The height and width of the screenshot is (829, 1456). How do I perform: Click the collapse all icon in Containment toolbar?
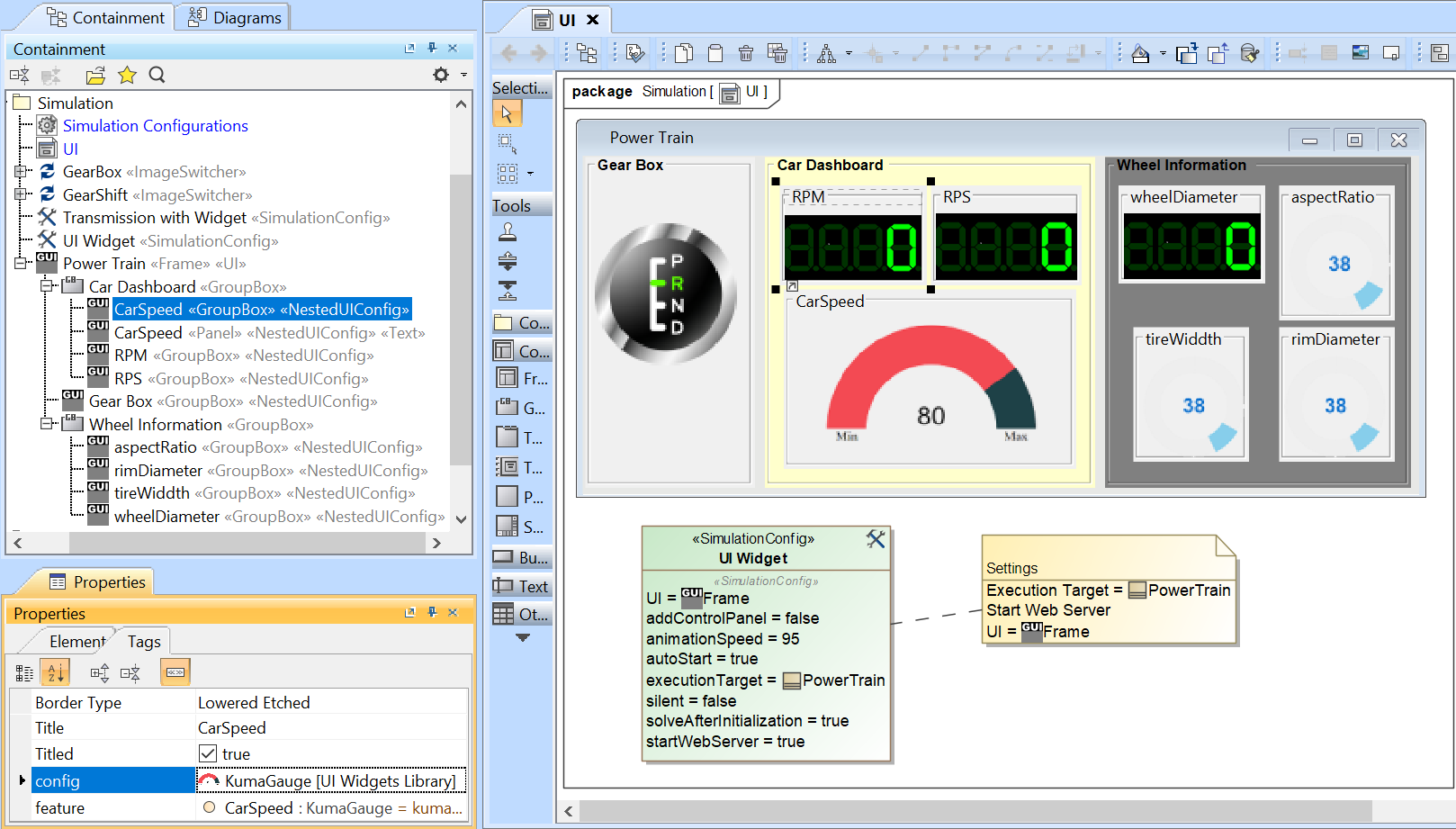pos(20,75)
